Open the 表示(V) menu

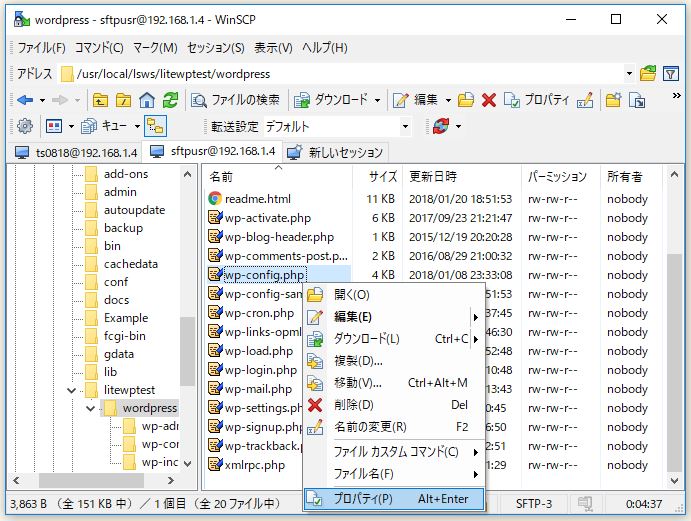(x=273, y=48)
